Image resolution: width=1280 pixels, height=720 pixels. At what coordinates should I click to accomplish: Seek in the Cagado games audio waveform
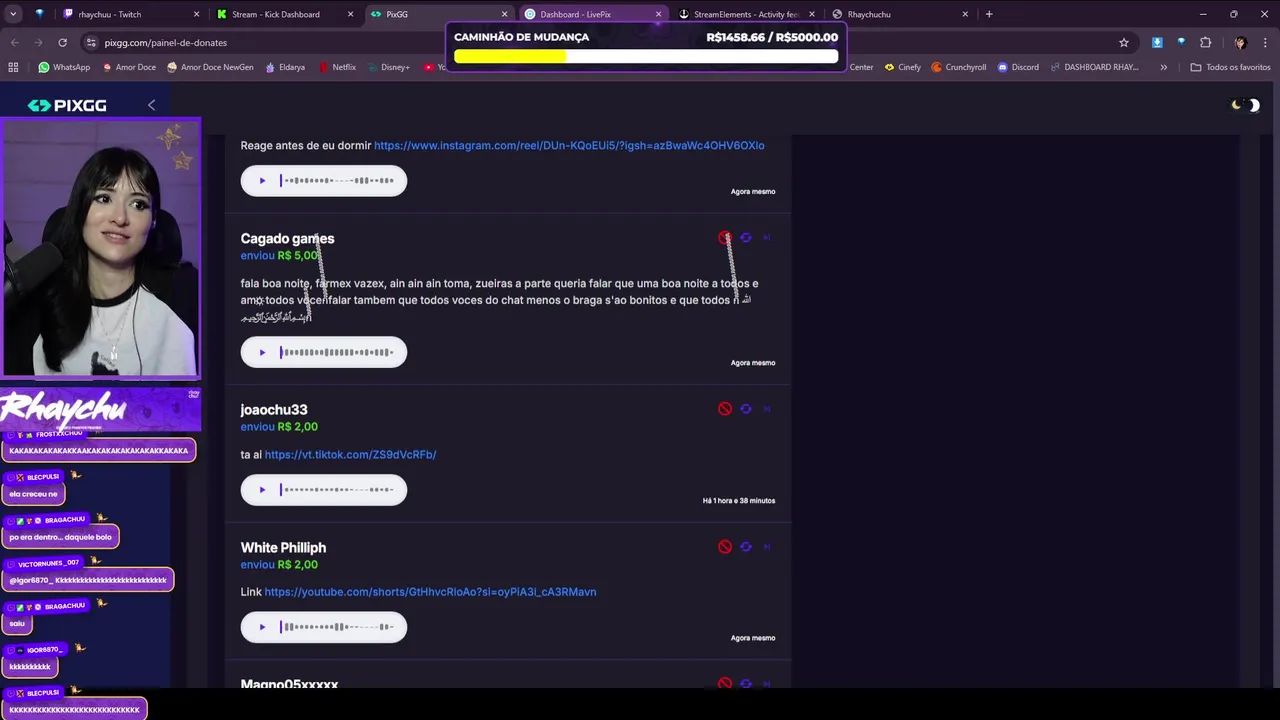pyautogui.click(x=338, y=352)
